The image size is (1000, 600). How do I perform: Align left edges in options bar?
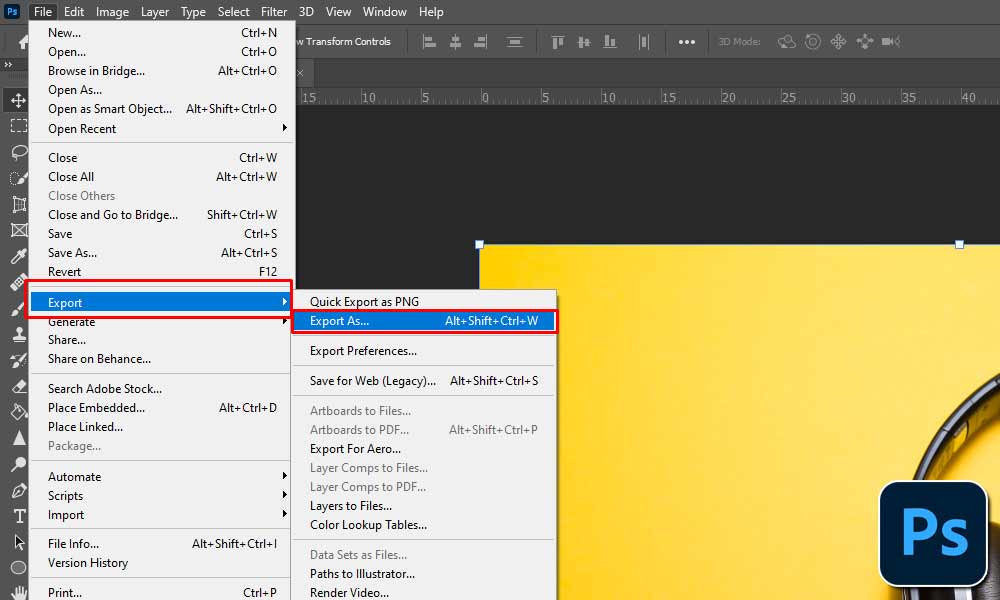coord(429,42)
